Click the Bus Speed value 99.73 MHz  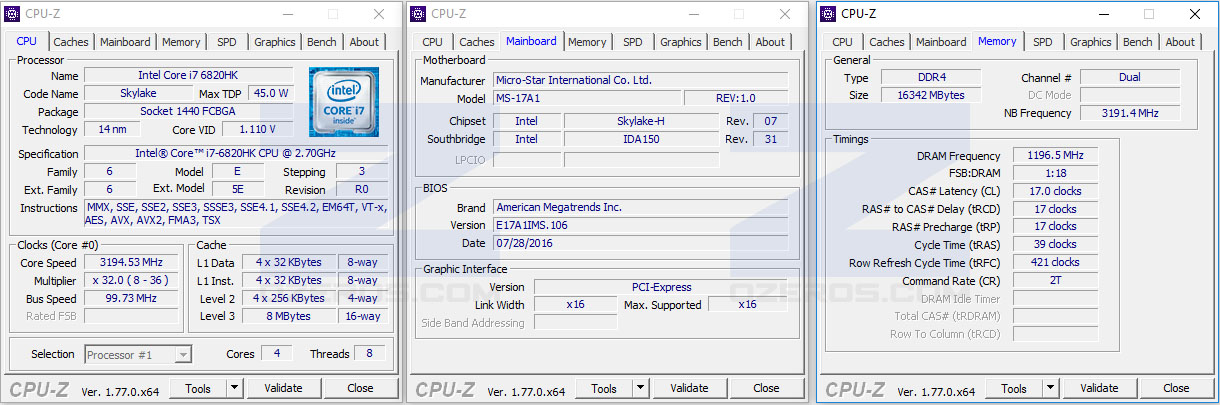coord(132,298)
